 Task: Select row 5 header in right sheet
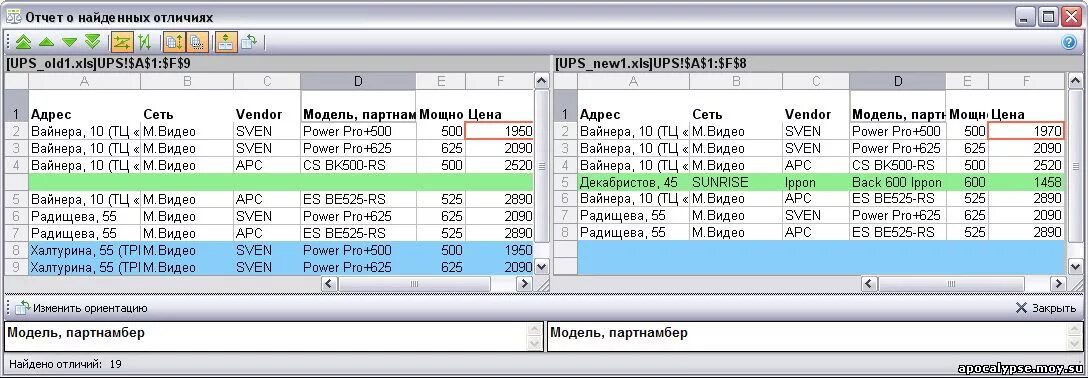point(566,182)
